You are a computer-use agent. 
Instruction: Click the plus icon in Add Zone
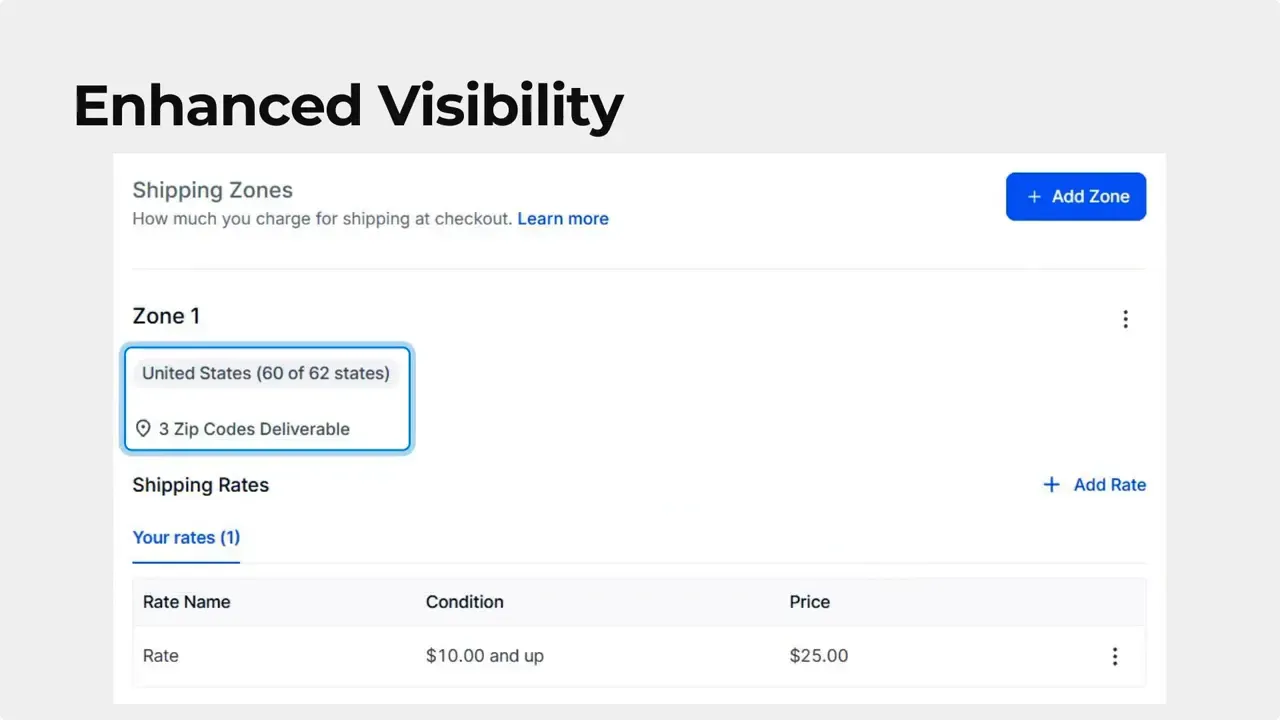(1034, 197)
